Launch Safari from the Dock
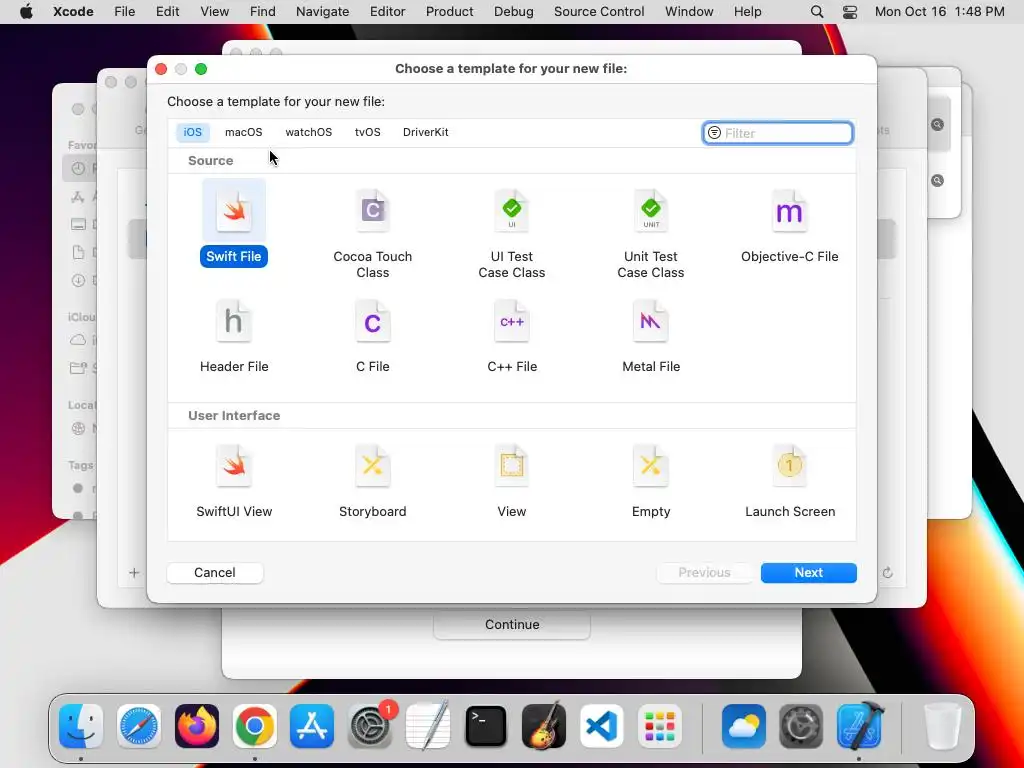The height and width of the screenshot is (768, 1024). (x=138, y=726)
